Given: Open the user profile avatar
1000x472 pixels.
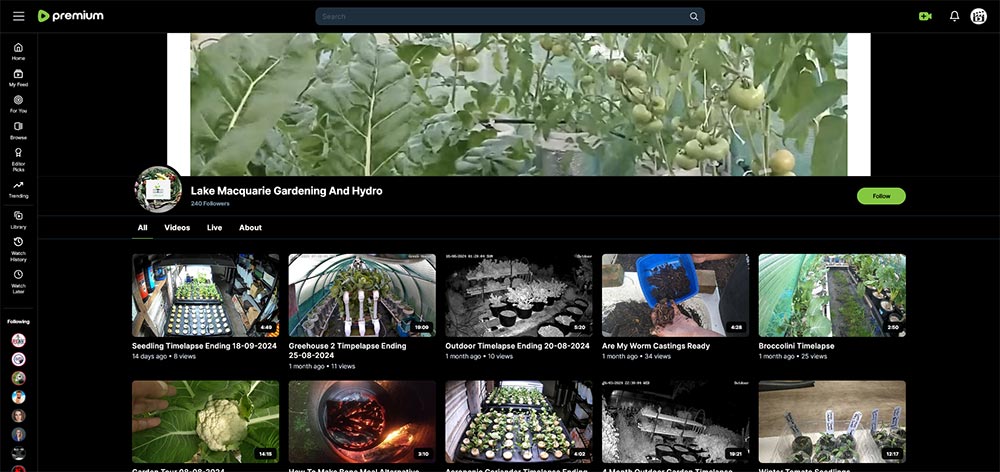Looking at the screenshot, I should coord(978,17).
